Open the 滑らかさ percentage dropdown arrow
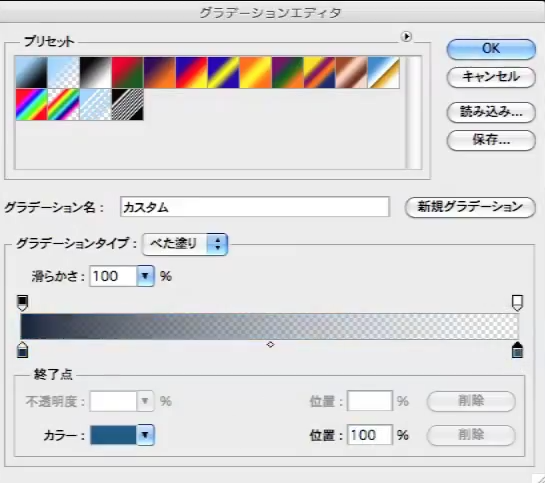The height and width of the screenshot is (483, 545). (x=145, y=276)
